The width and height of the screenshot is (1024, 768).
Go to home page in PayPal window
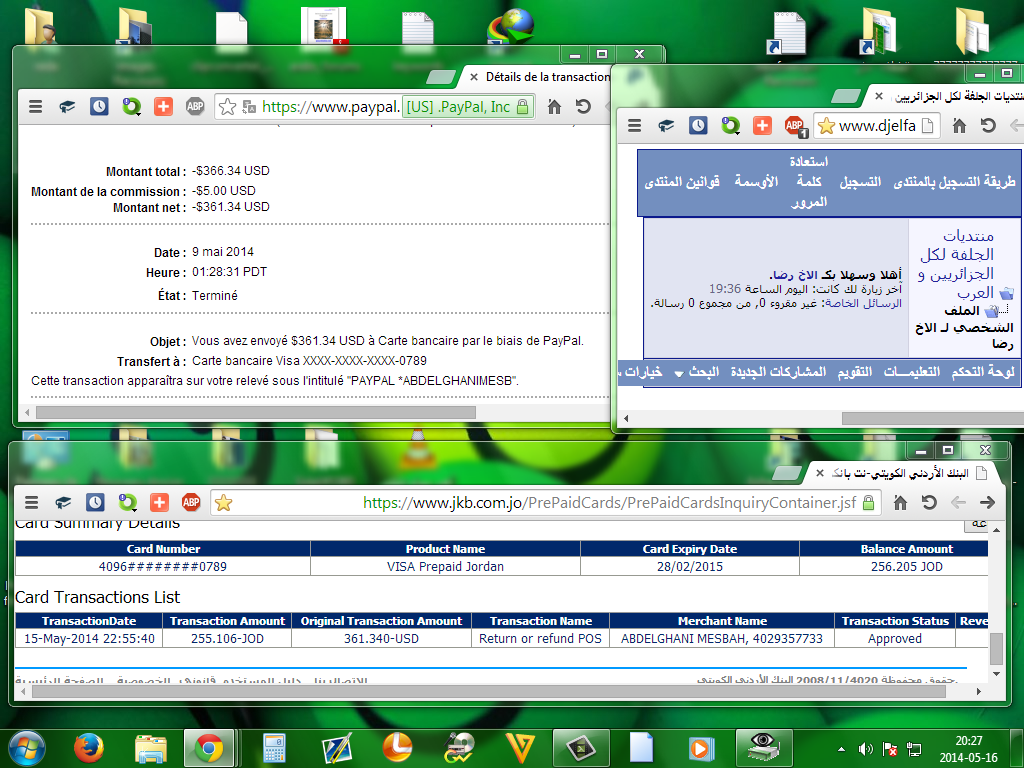554,106
